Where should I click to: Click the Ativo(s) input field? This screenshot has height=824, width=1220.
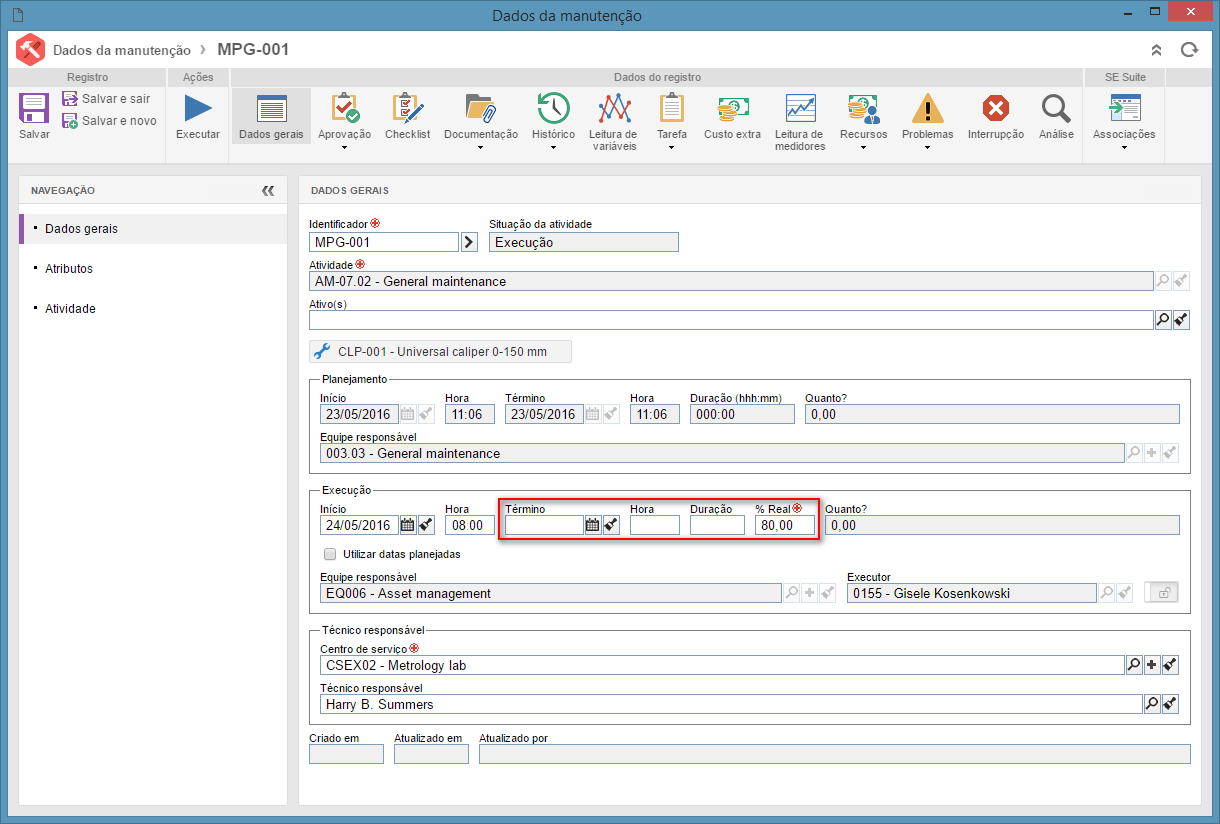(x=731, y=320)
